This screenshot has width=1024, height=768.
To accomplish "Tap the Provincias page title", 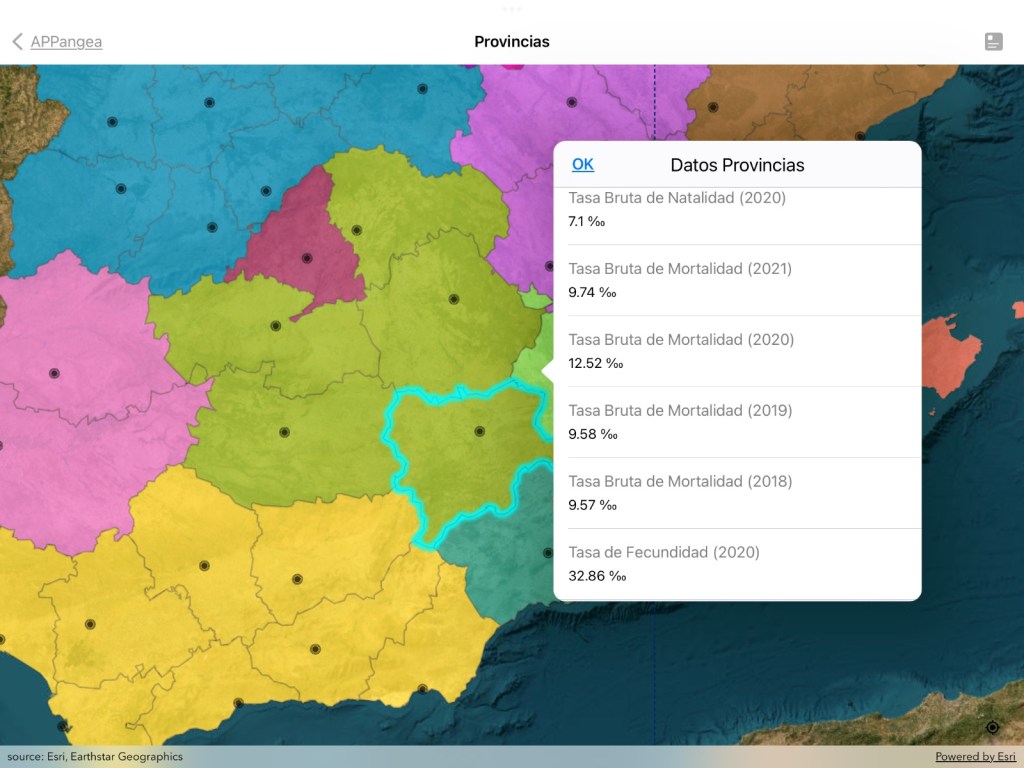I will point(512,41).
